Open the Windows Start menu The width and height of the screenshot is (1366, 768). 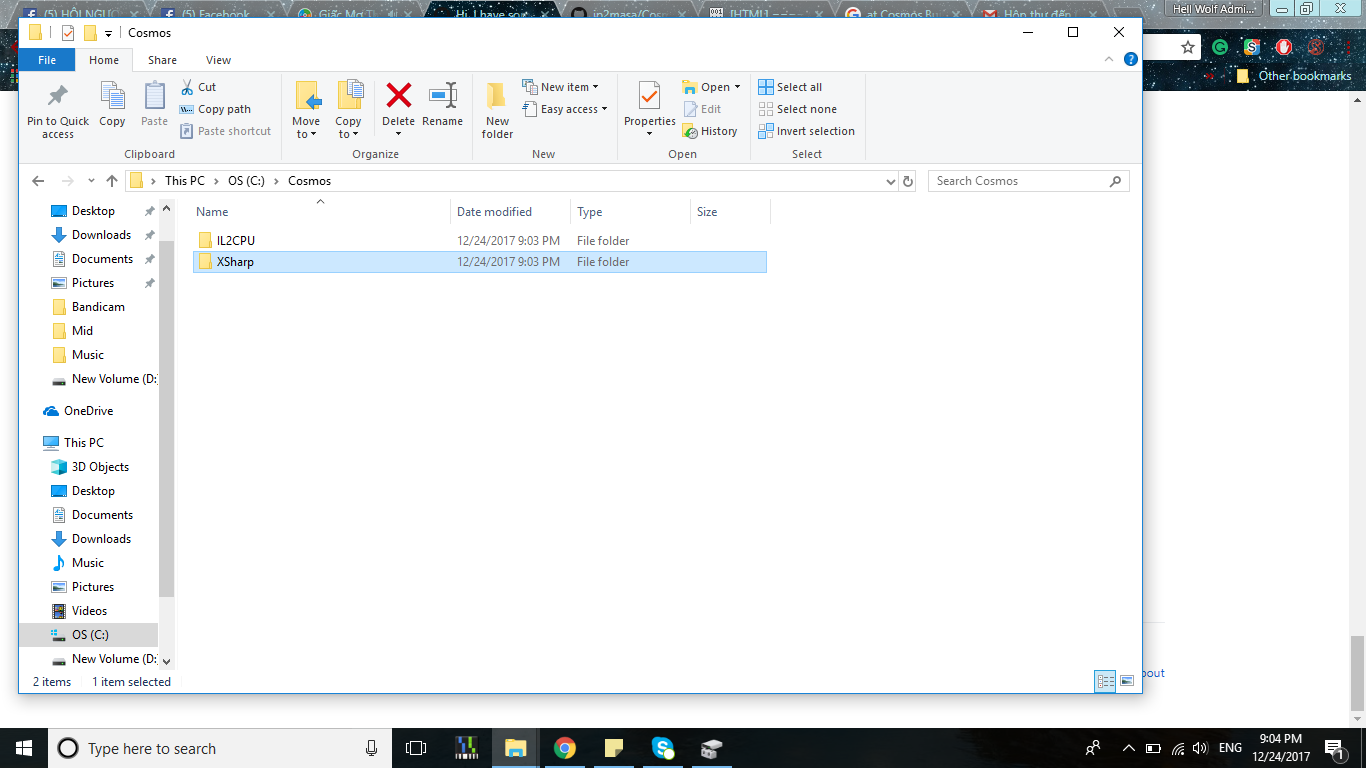pos(24,748)
